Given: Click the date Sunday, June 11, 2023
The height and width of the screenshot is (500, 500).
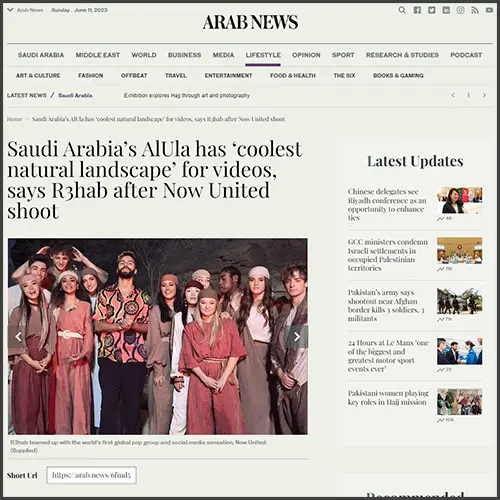Looking at the screenshot, I should click(x=79, y=10).
